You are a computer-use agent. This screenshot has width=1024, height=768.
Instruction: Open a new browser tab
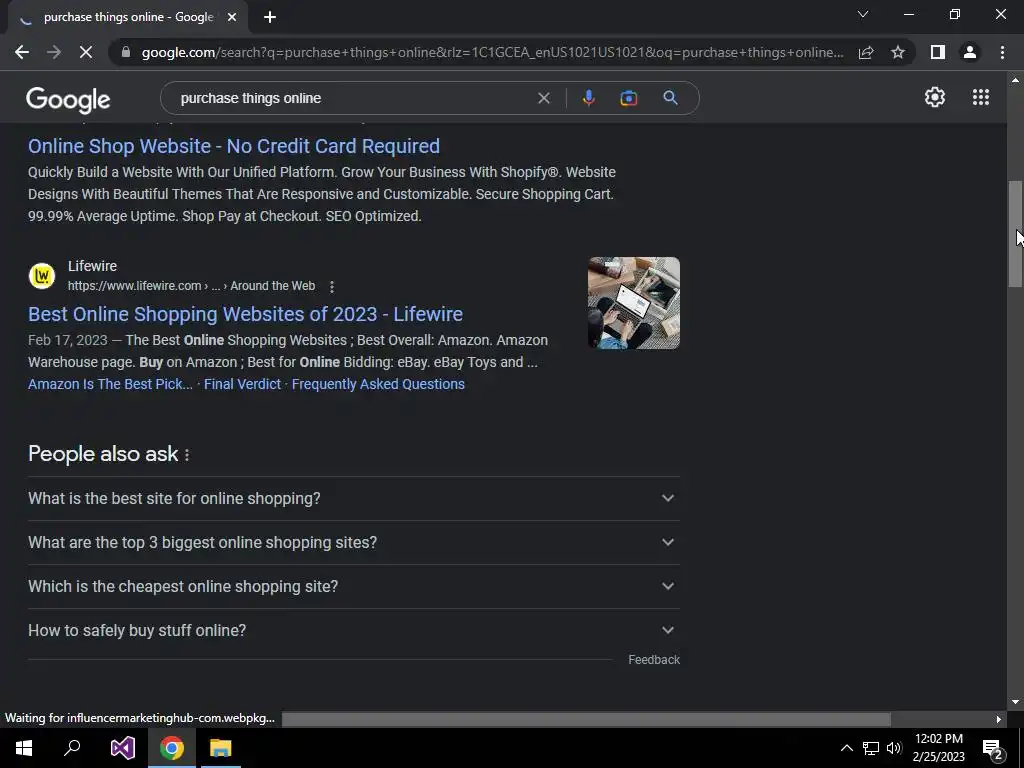(x=270, y=17)
